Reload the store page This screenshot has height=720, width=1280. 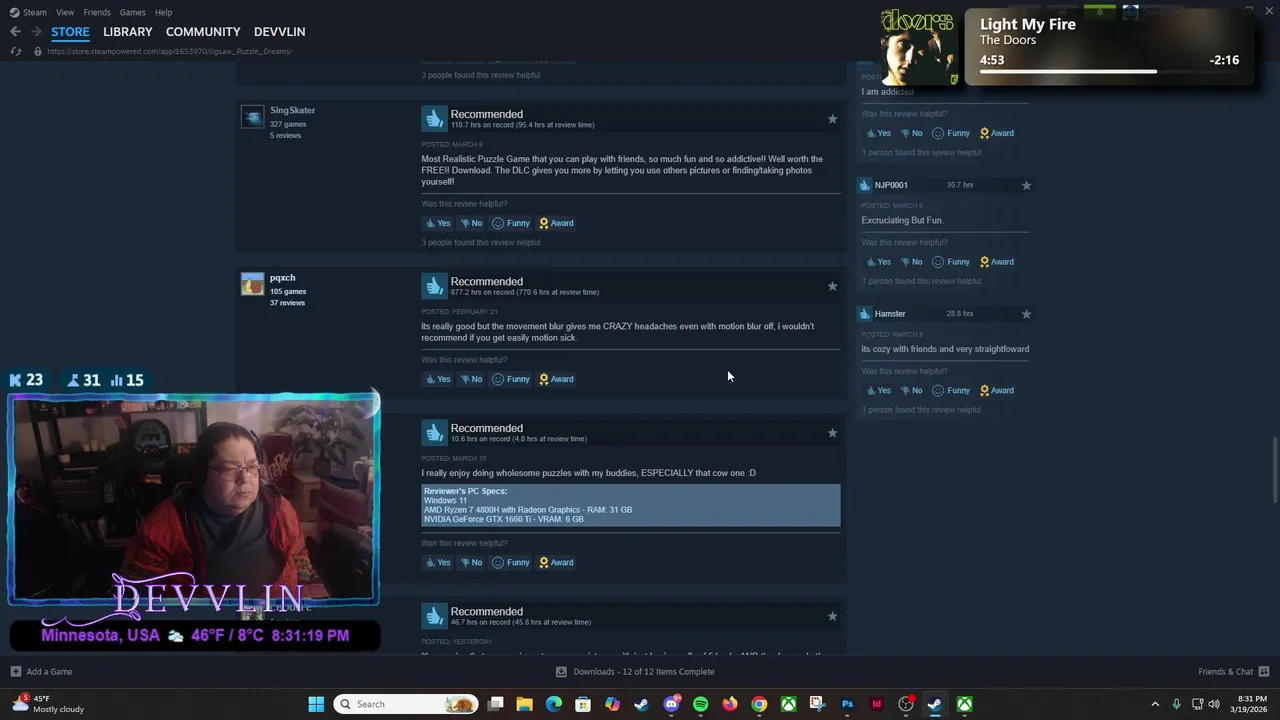point(15,51)
